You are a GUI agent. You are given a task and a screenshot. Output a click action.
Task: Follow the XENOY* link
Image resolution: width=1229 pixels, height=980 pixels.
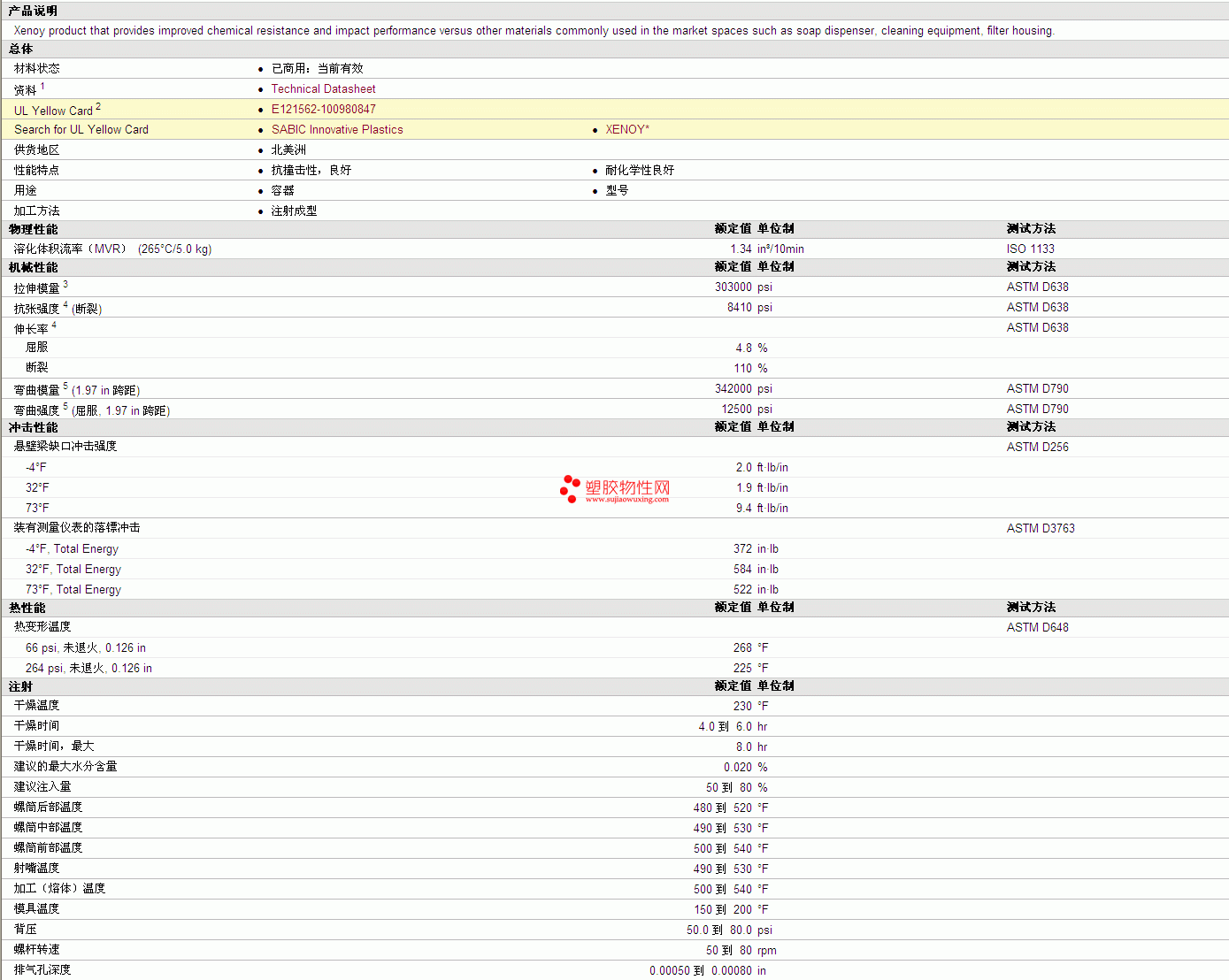point(626,130)
